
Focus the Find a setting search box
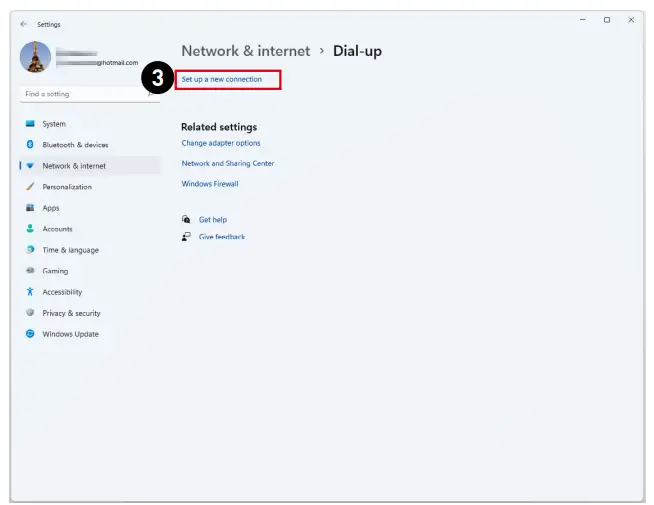tap(85, 94)
